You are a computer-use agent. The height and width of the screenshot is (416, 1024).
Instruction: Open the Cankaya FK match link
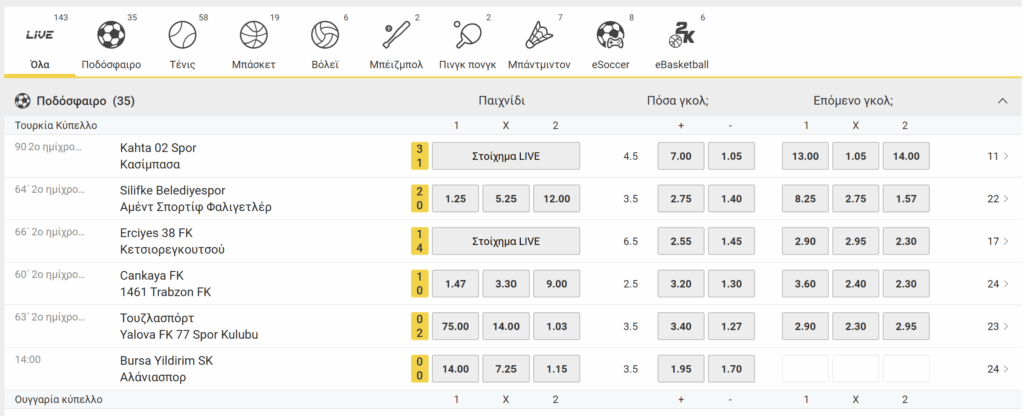click(x=165, y=284)
